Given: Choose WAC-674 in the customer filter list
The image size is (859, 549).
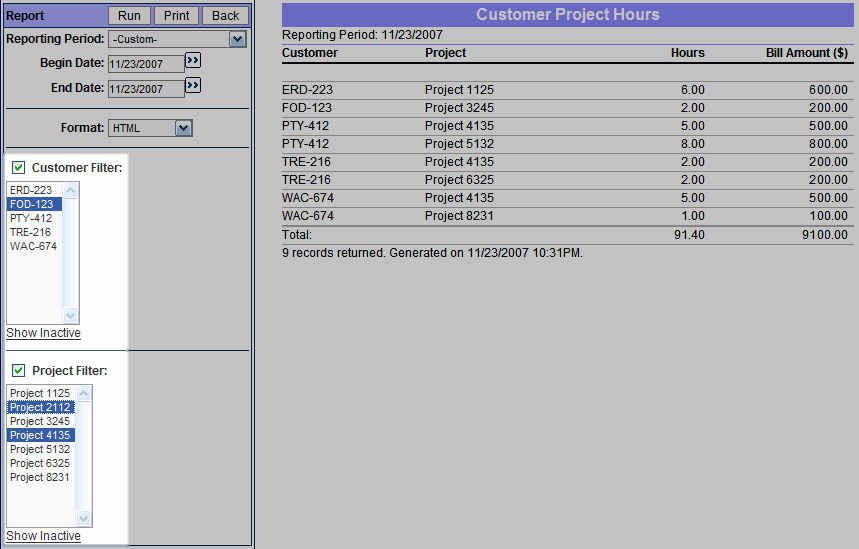Looking at the screenshot, I should 33,246.
